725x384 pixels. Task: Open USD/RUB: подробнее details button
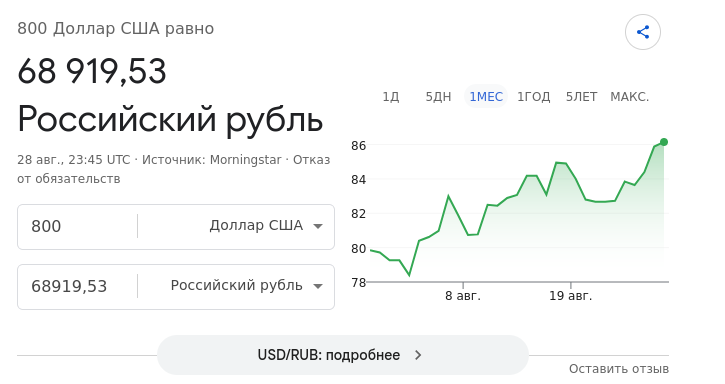point(343,355)
